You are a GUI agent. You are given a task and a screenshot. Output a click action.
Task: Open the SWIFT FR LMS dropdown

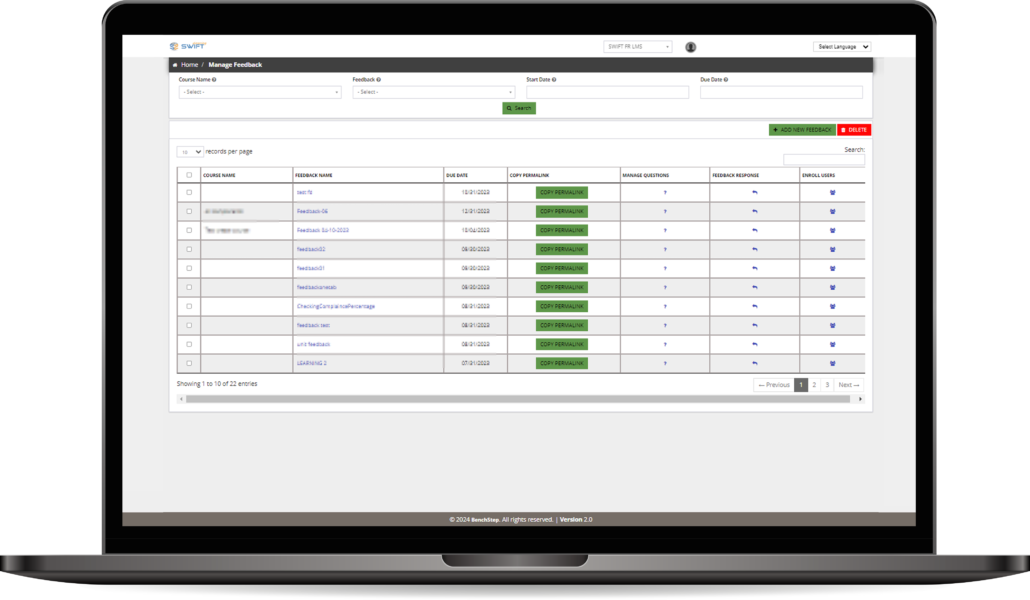[638, 47]
